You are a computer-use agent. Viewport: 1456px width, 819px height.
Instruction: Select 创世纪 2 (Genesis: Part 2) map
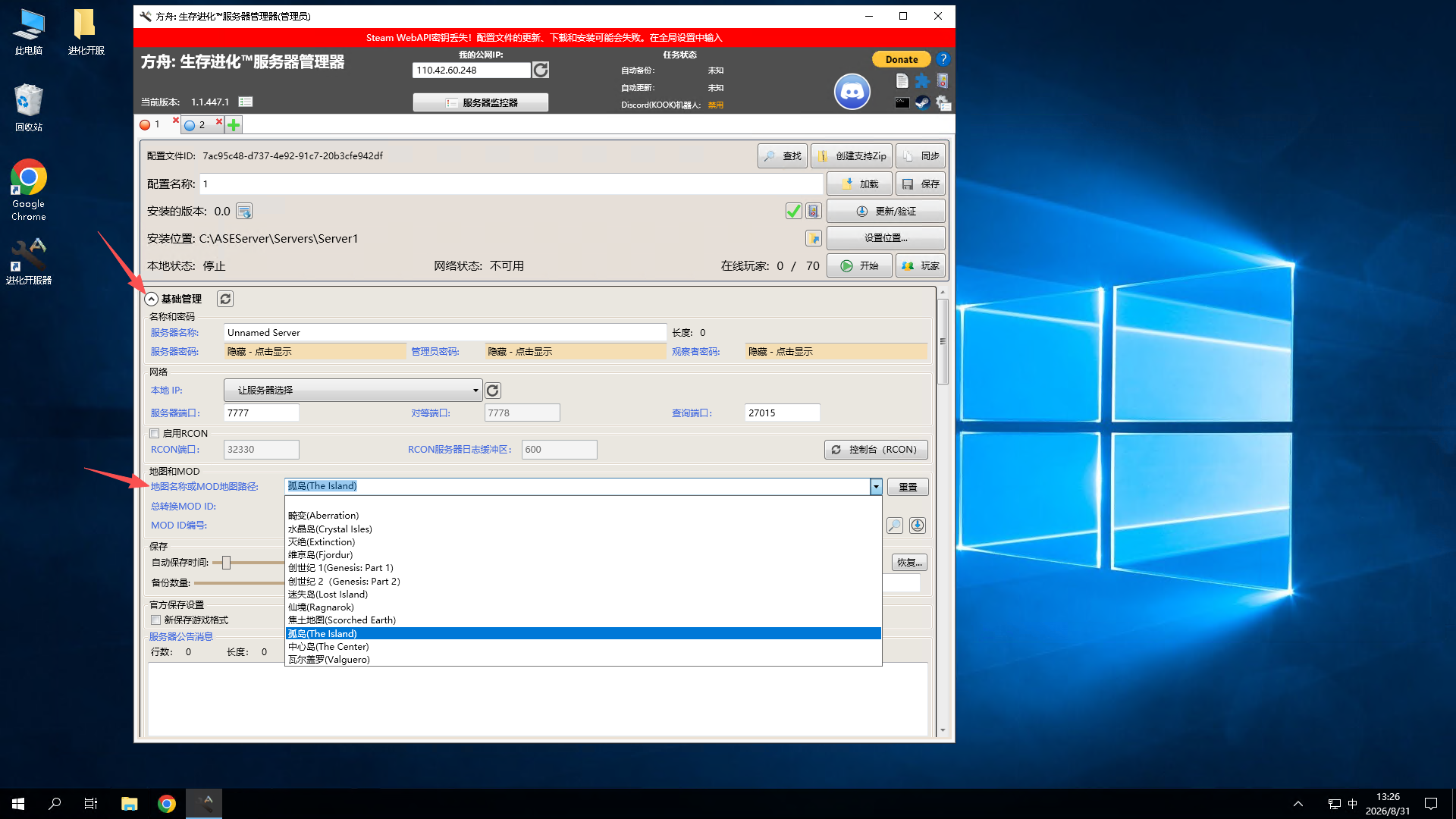[582, 581]
